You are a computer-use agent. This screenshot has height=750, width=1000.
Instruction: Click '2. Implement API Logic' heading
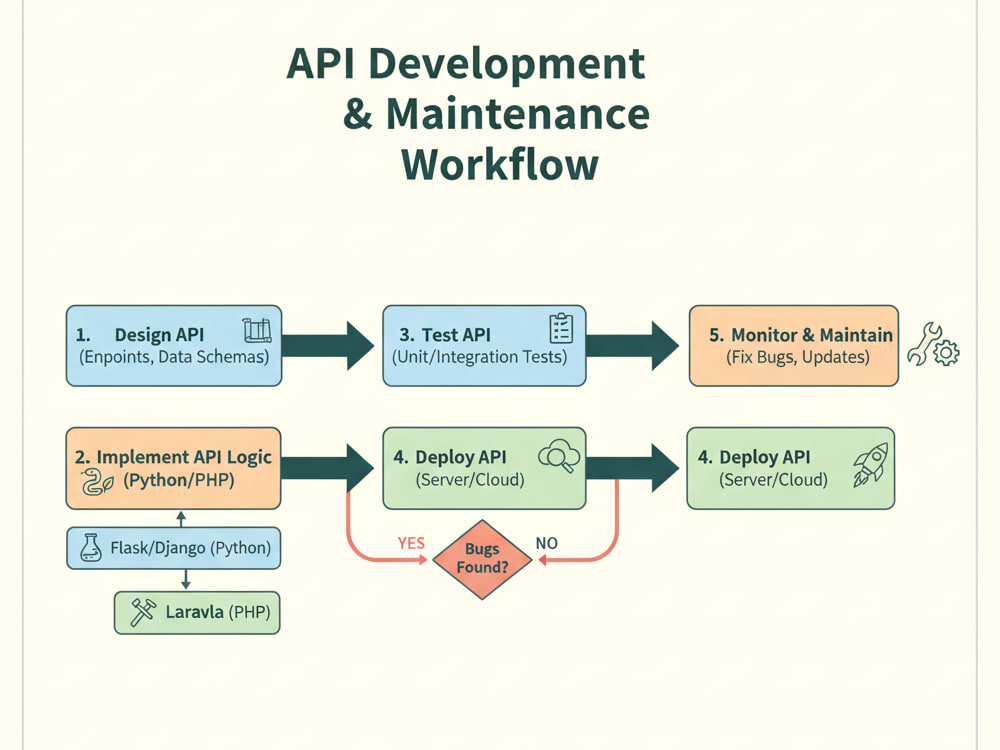(x=173, y=457)
